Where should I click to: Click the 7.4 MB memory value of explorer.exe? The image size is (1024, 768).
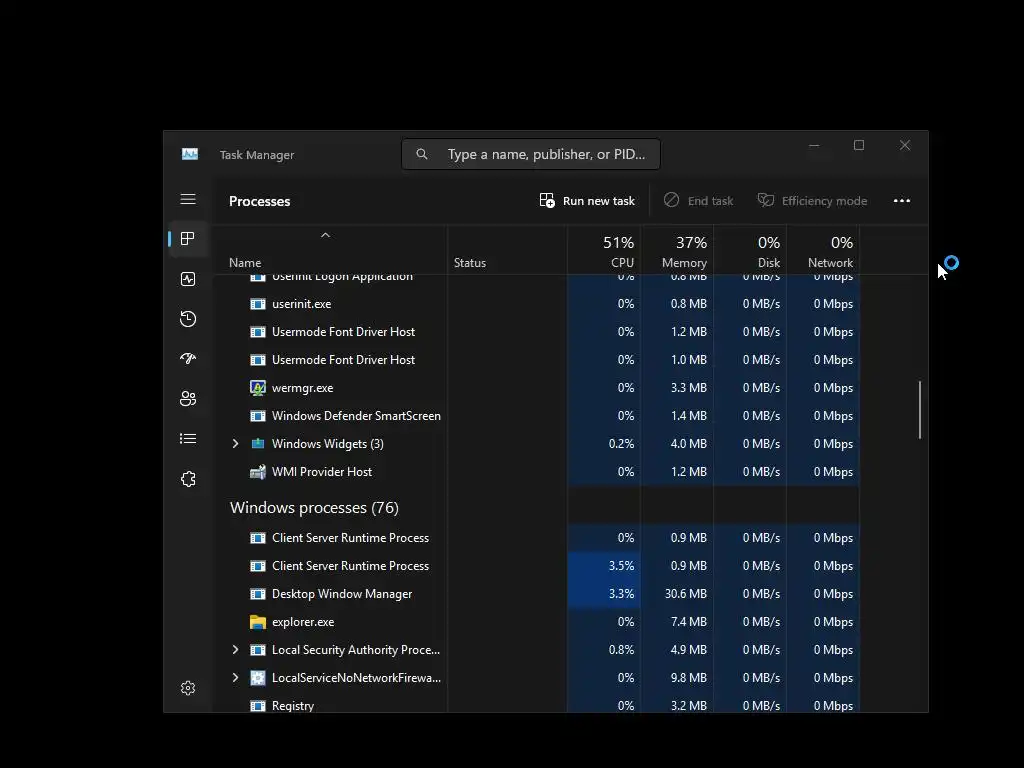688,622
